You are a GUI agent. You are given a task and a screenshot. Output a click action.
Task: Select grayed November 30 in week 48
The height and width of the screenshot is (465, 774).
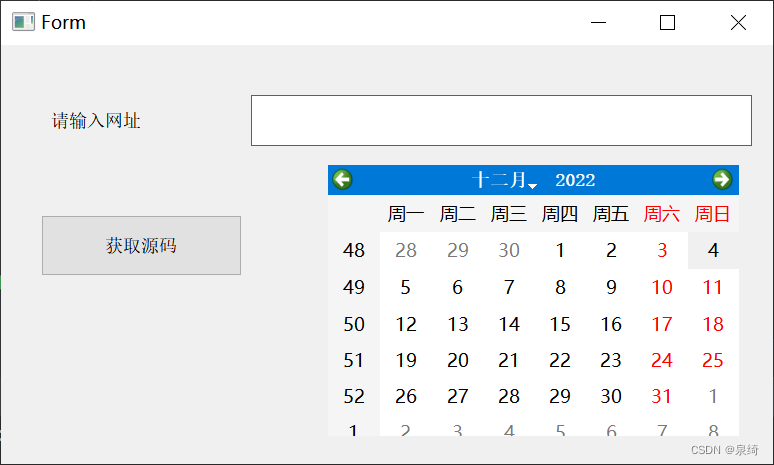tap(509, 250)
